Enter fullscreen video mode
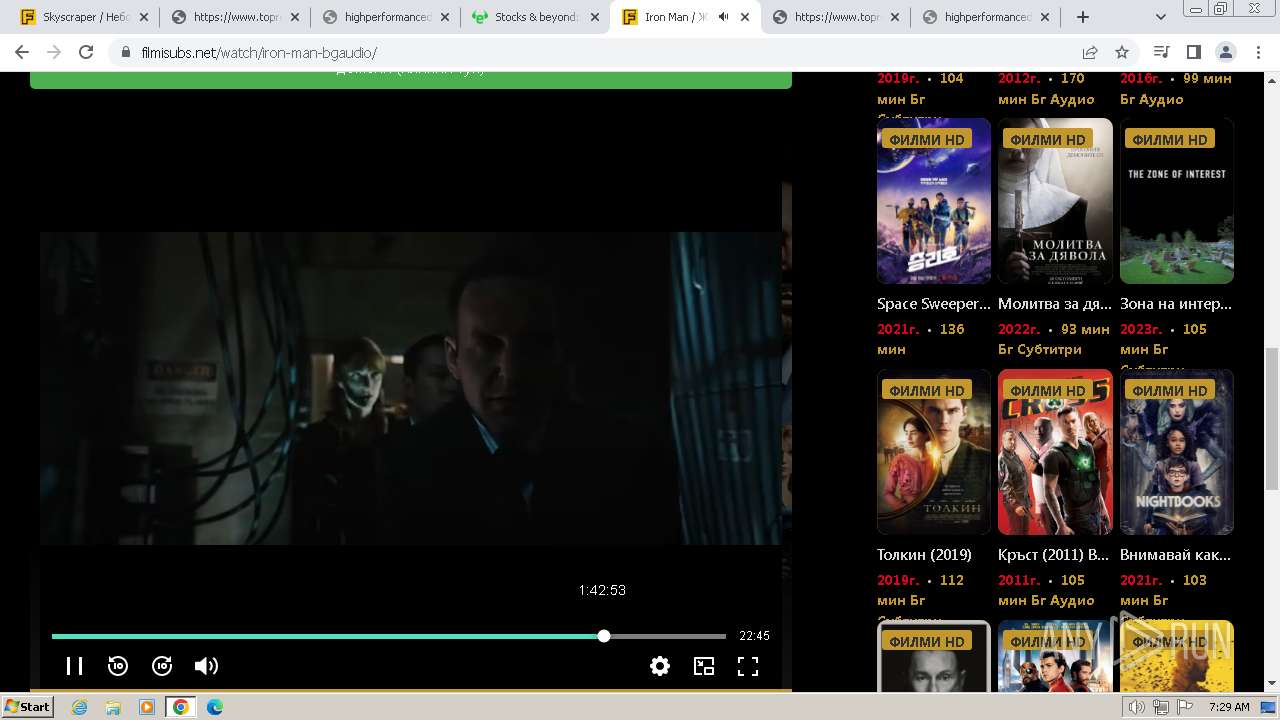Screen dimensions: 1280x720 [x=748, y=666]
